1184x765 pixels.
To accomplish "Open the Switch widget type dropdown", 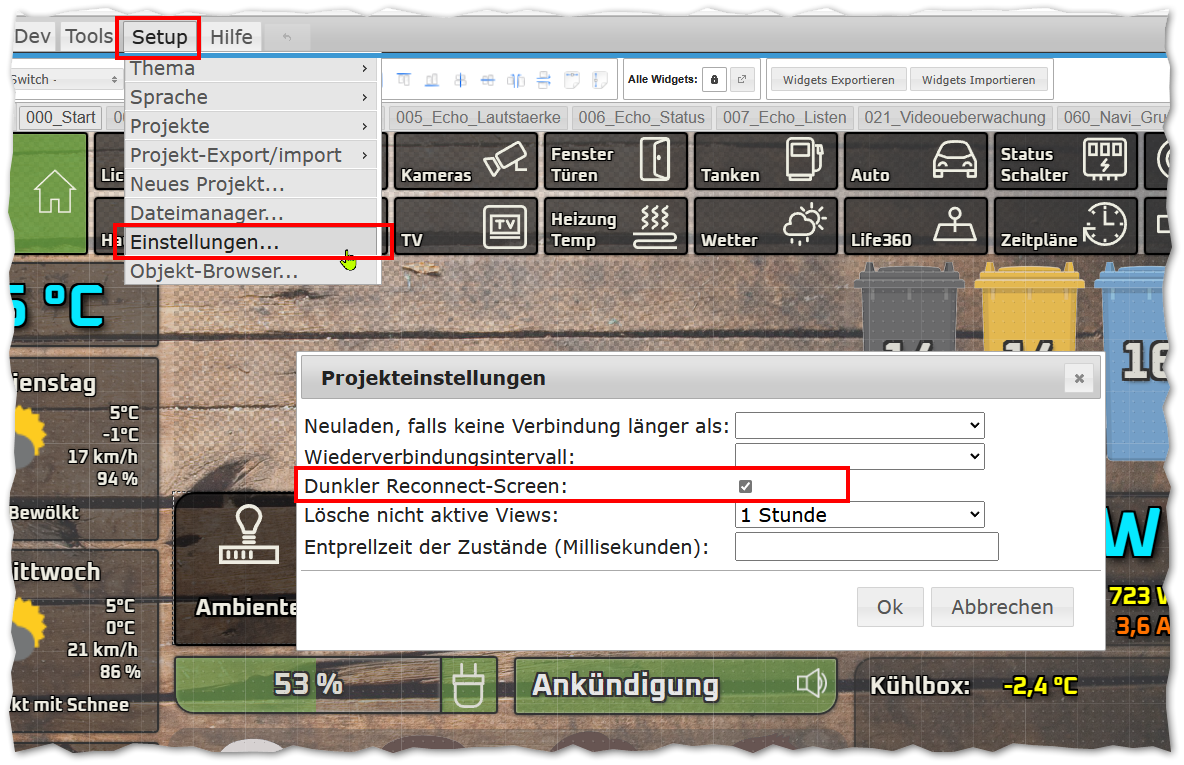I will [65, 79].
